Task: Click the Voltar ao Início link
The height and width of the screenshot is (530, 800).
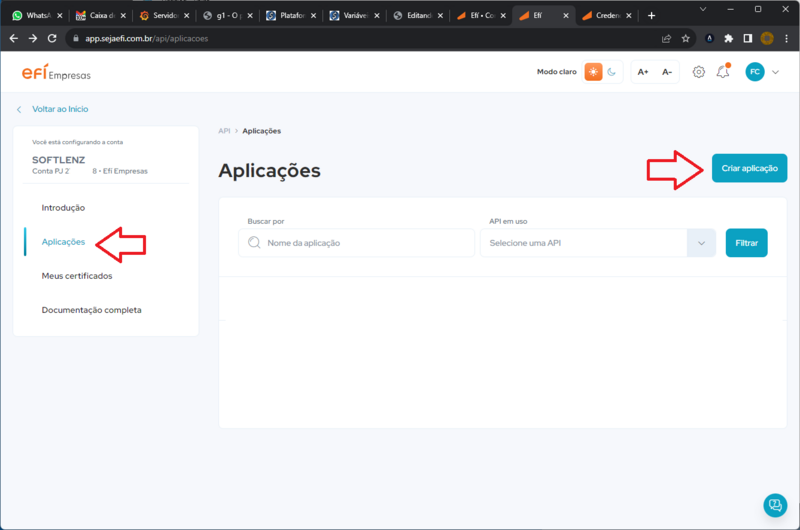Action: click(60, 109)
